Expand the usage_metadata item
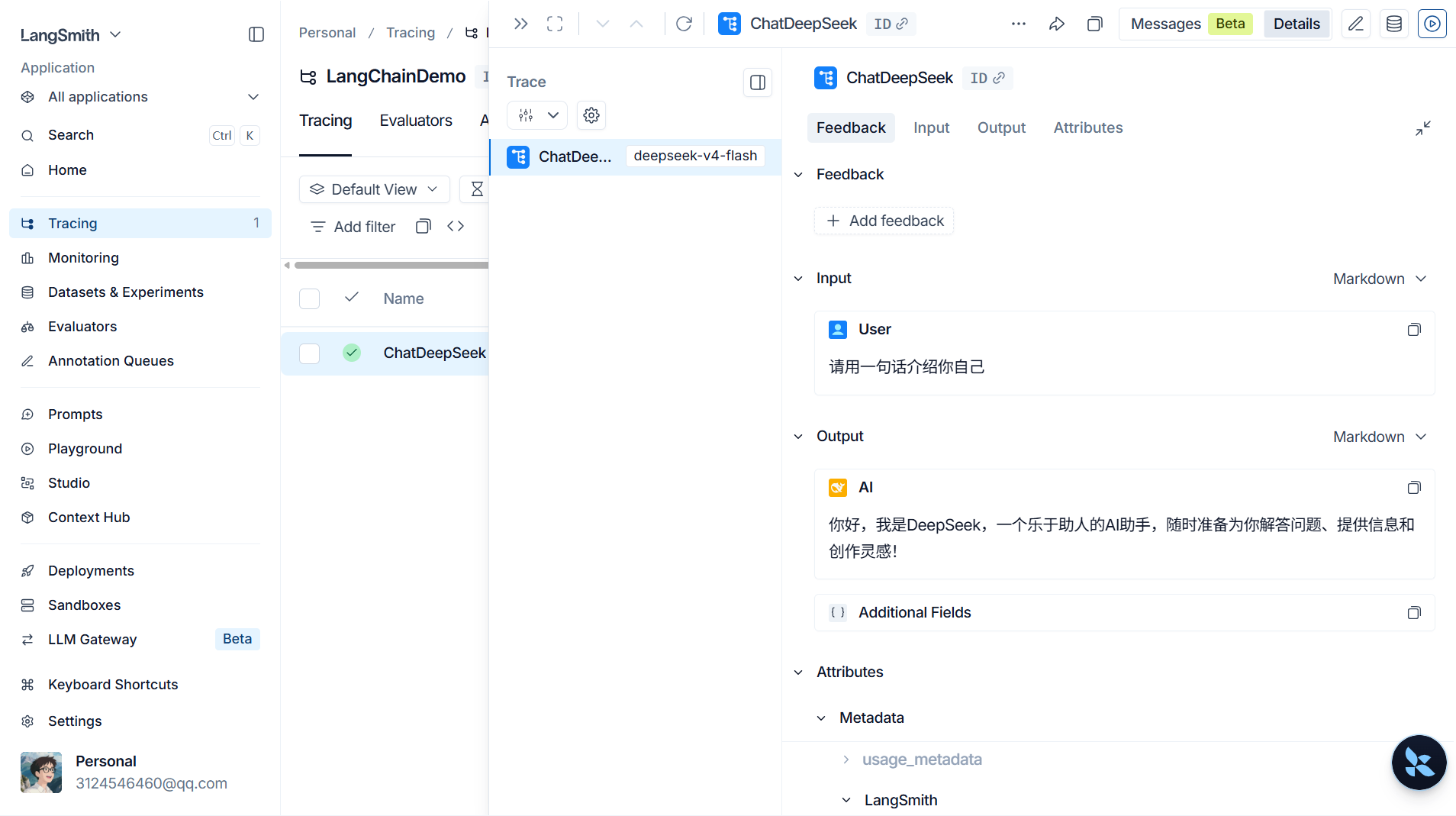The image size is (1456, 816). [x=846, y=760]
